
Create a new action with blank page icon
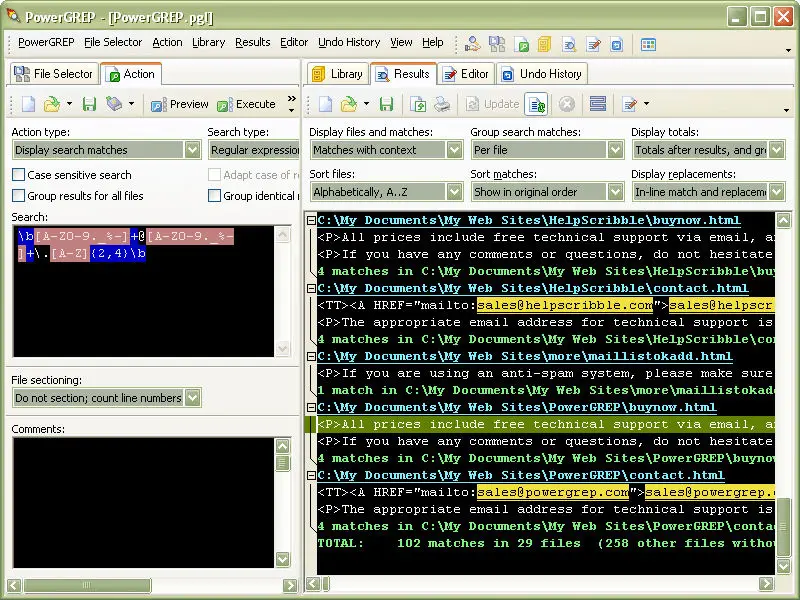[28, 104]
